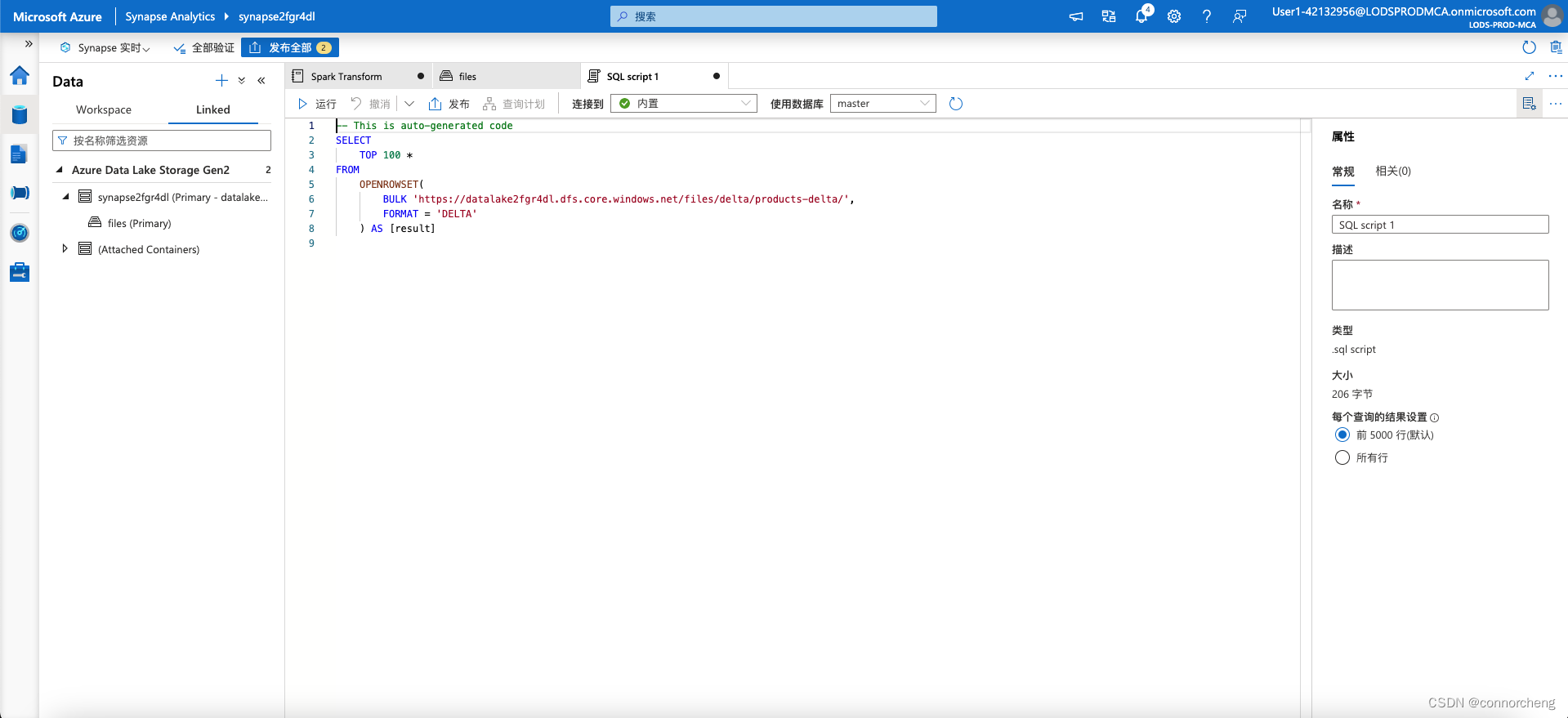1568x718 pixels.
Task: Switch to 相关(0) properties tab
Action: 1393,171
